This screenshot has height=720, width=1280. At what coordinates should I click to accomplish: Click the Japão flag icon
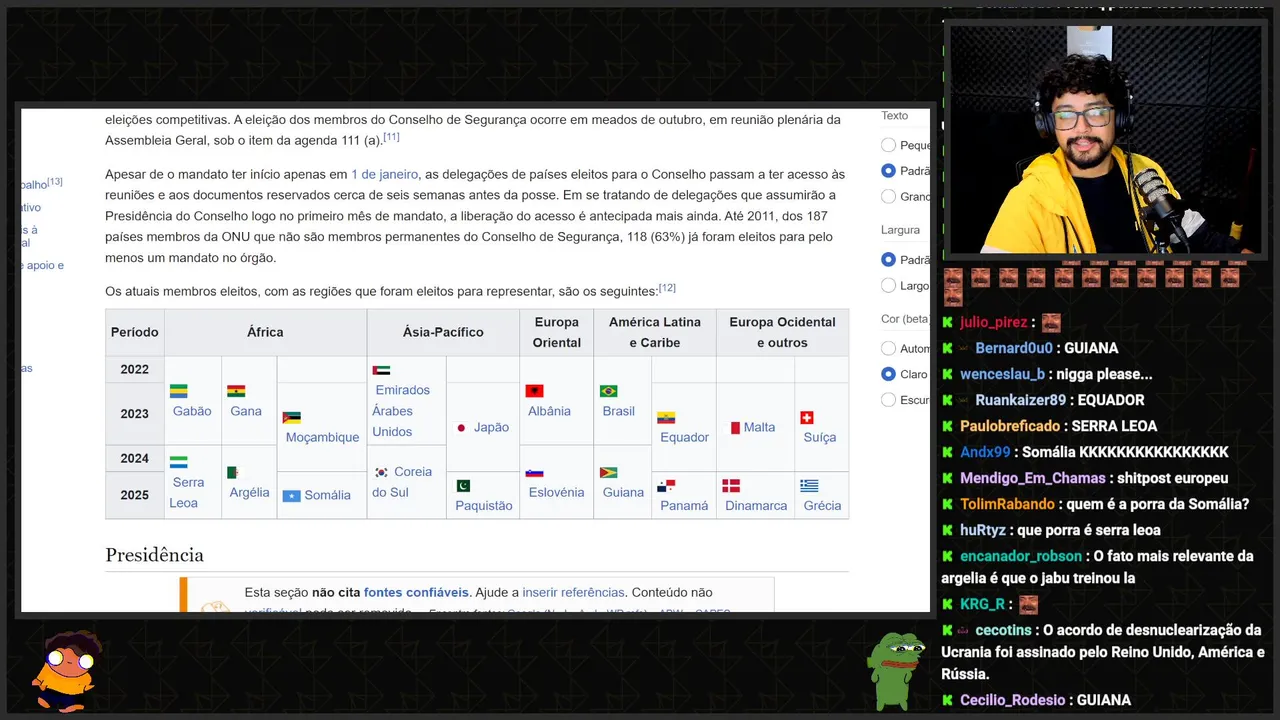click(461, 428)
